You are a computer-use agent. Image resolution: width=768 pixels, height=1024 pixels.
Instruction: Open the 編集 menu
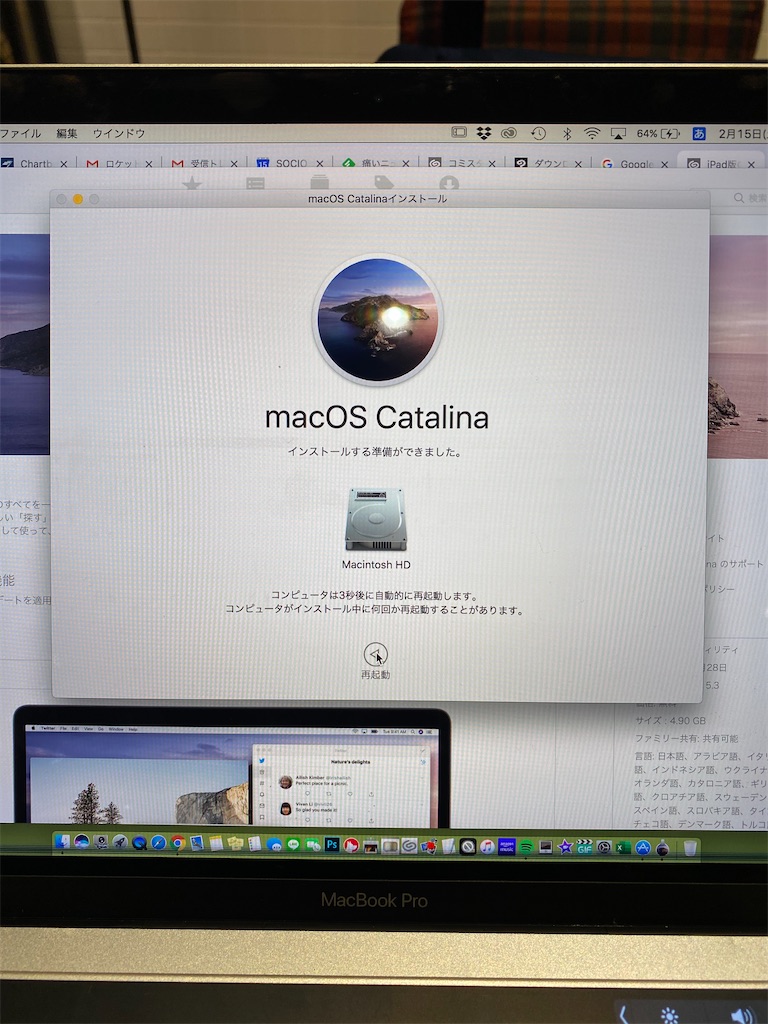pyautogui.click(x=67, y=133)
